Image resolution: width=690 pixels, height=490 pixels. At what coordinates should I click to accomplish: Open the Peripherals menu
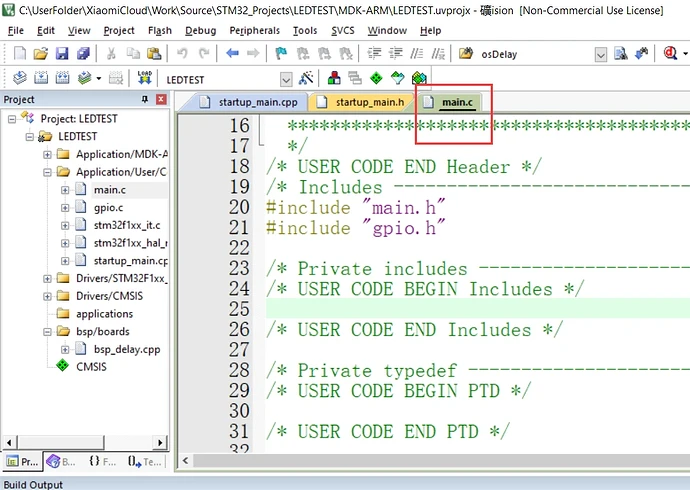coord(254,31)
